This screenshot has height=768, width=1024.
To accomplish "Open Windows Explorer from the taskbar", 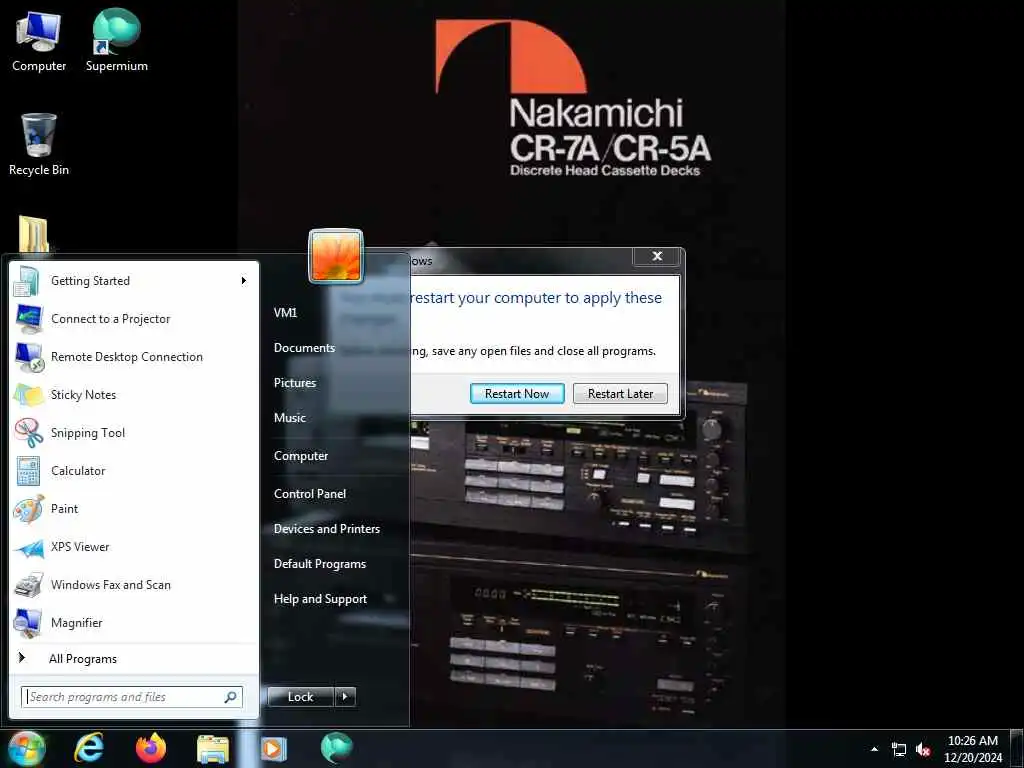I will click(213, 749).
